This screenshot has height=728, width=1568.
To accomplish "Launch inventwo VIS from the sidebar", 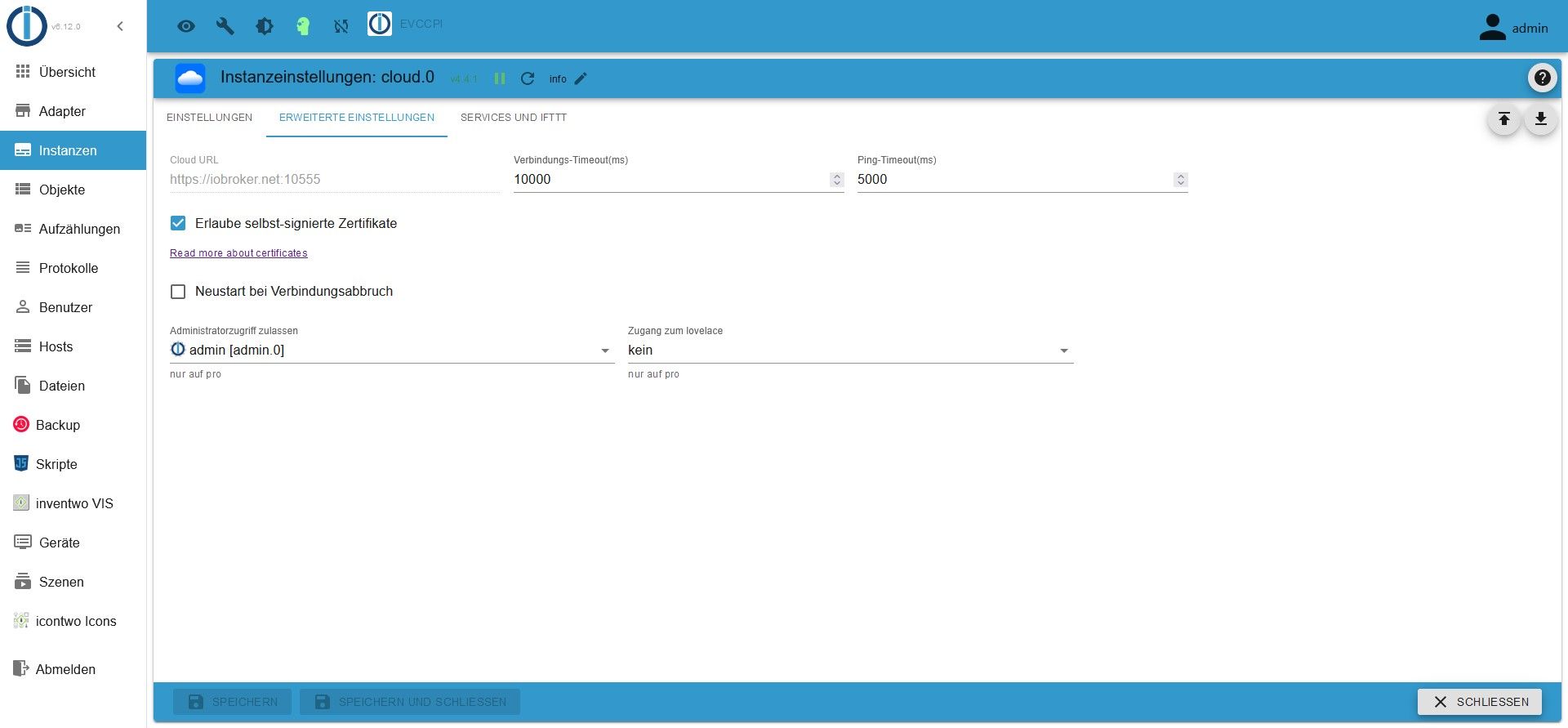I will click(x=73, y=503).
